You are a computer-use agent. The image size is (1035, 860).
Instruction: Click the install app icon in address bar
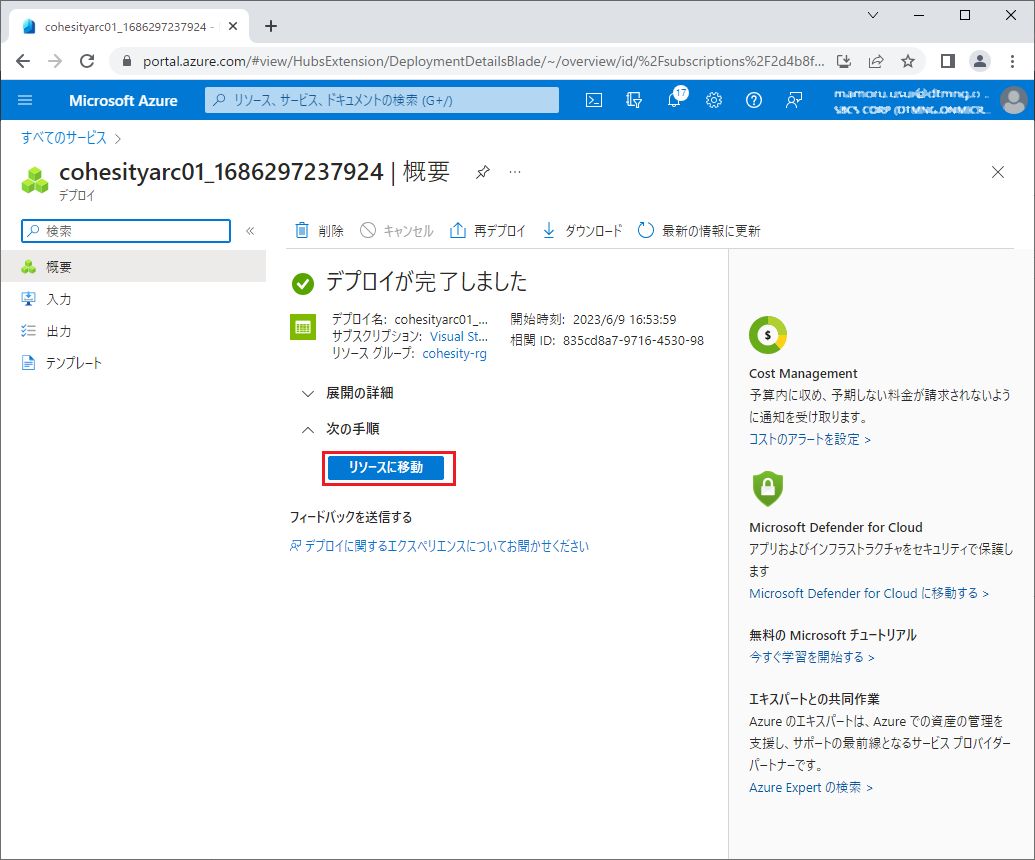(844, 61)
